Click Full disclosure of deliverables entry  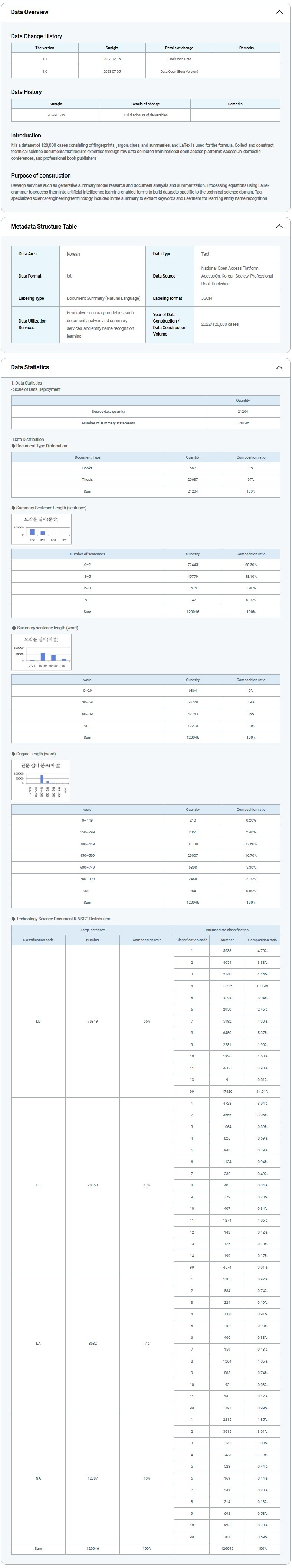[x=145, y=115]
